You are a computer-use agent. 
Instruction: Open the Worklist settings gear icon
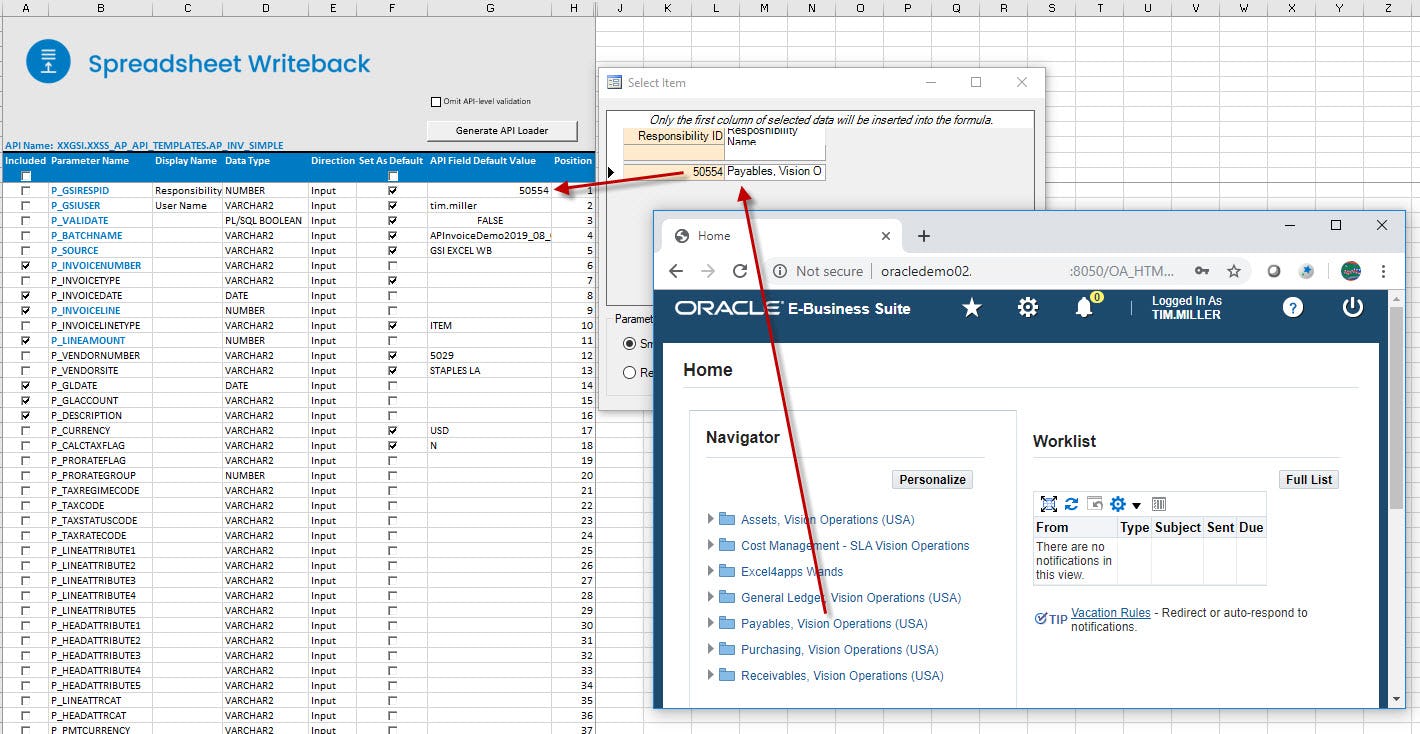point(1117,504)
